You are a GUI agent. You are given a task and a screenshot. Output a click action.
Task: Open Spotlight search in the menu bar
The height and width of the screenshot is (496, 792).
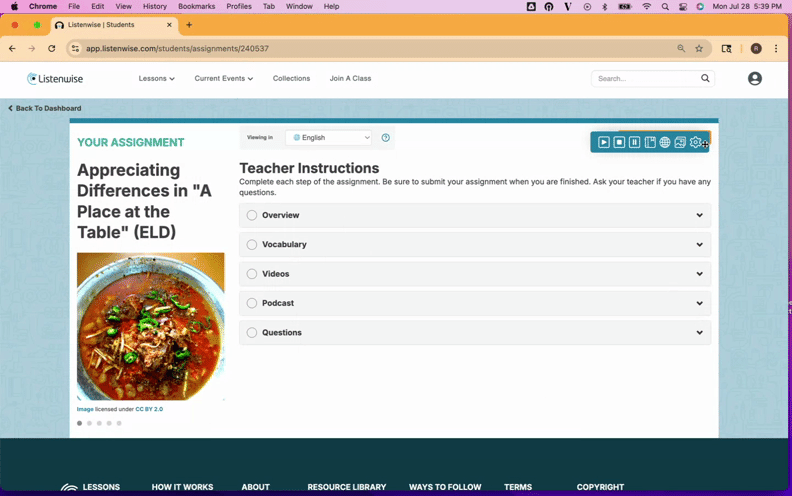pos(665,7)
